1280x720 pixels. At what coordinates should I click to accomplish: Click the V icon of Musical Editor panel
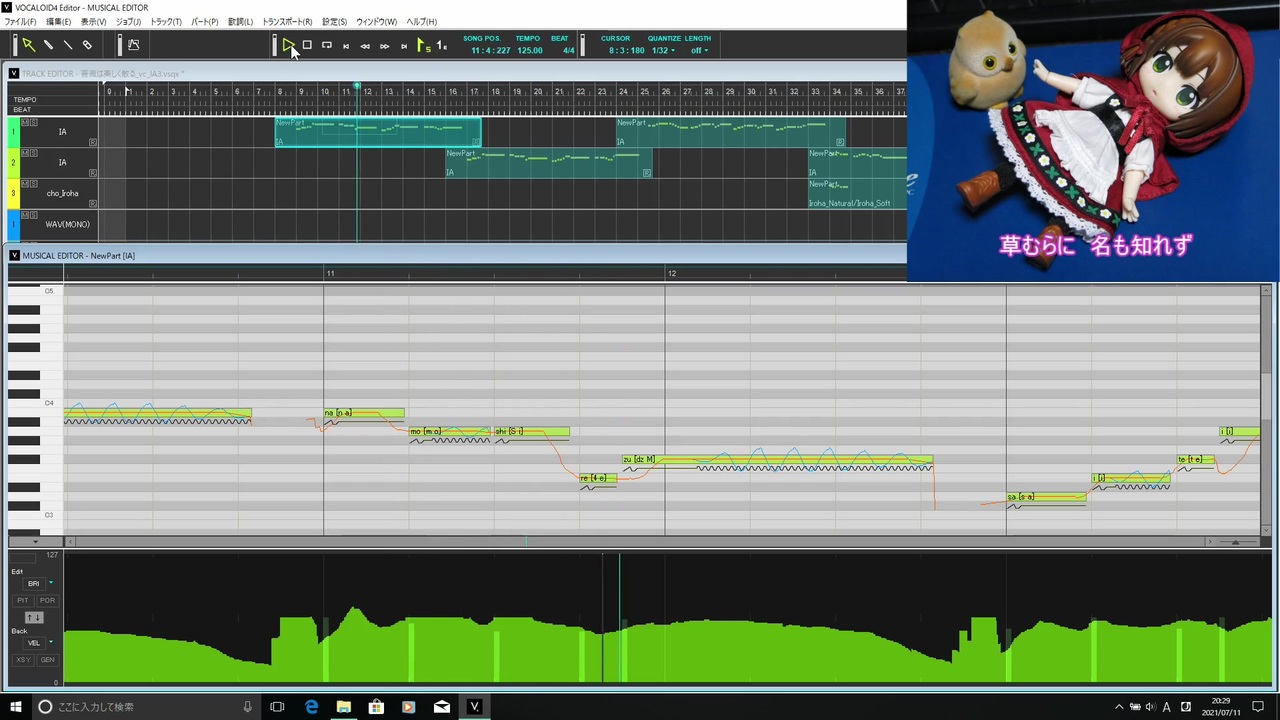(14, 256)
